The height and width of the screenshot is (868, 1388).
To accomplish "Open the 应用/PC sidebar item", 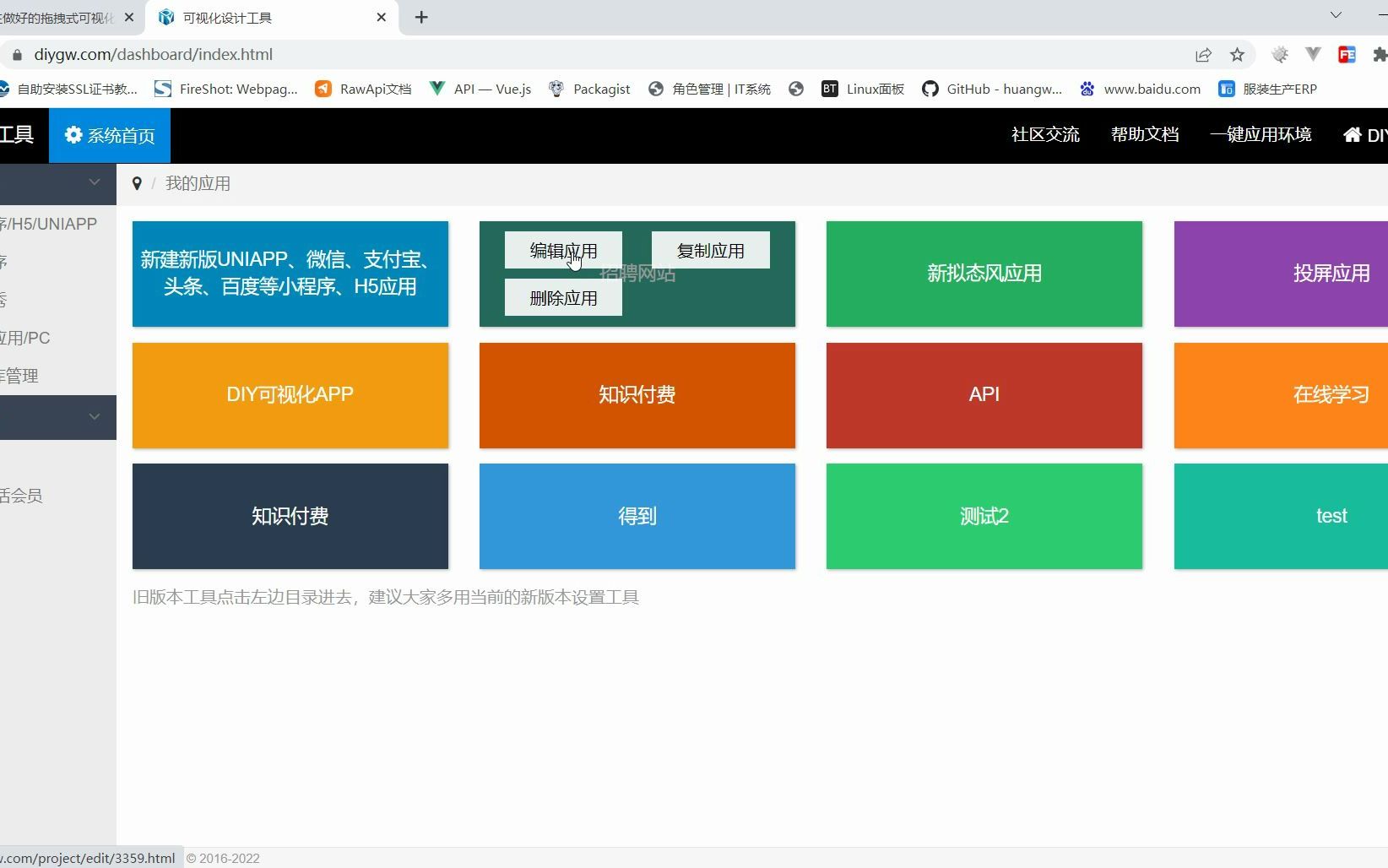I will 25,339.
